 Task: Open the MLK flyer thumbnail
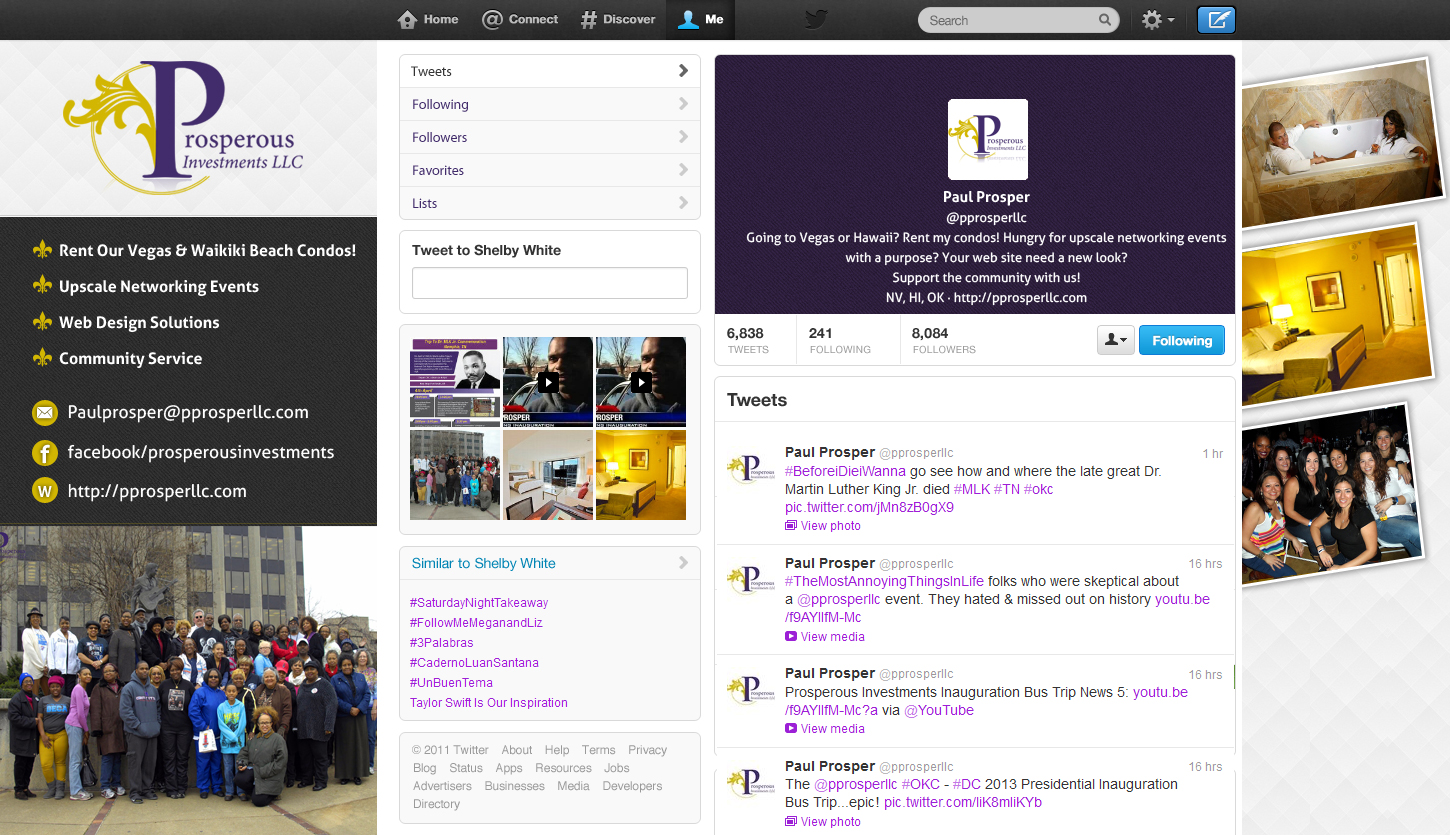[455, 382]
